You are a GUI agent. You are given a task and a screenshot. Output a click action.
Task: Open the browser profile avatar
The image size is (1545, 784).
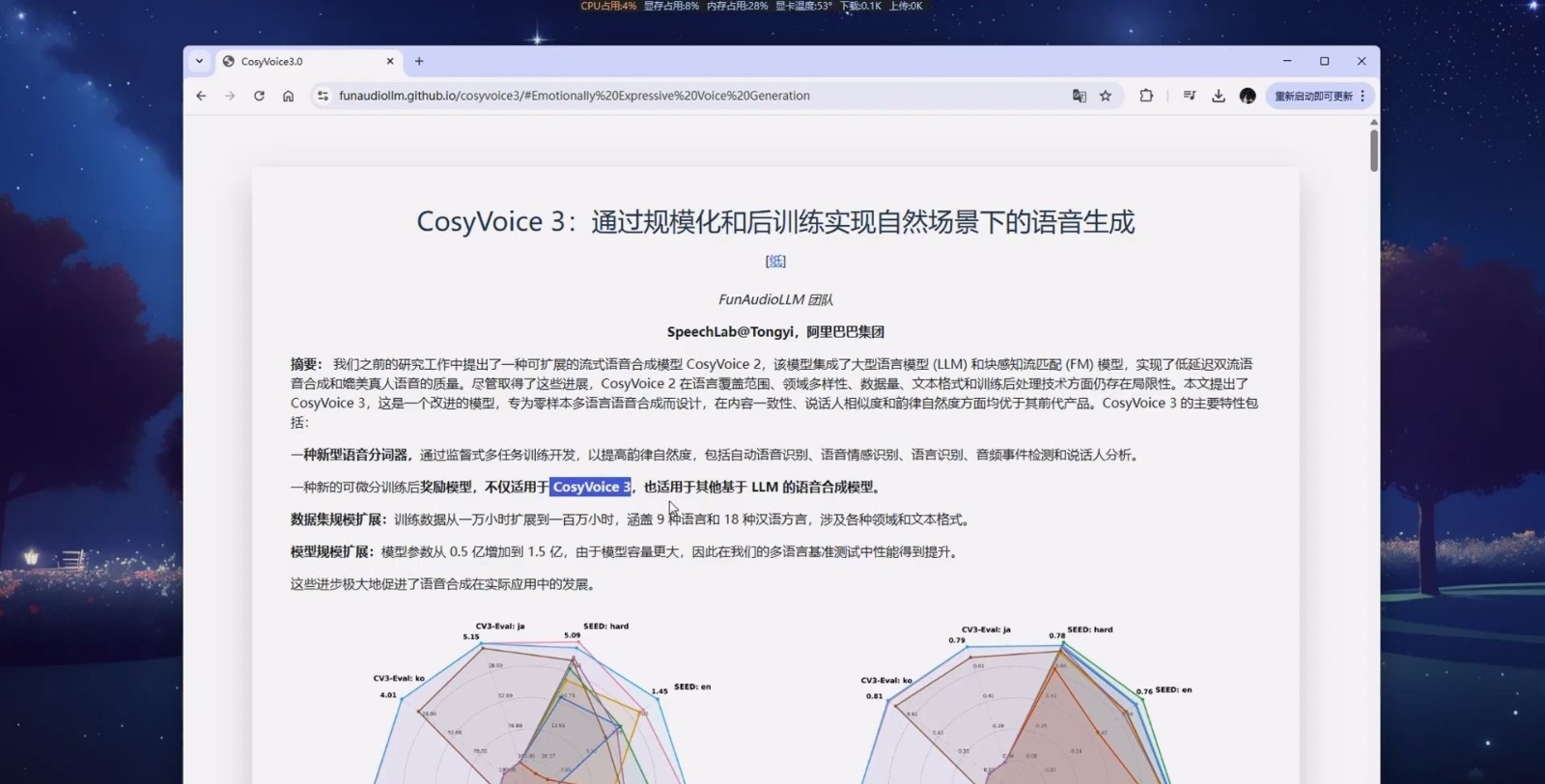pos(1248,96)
